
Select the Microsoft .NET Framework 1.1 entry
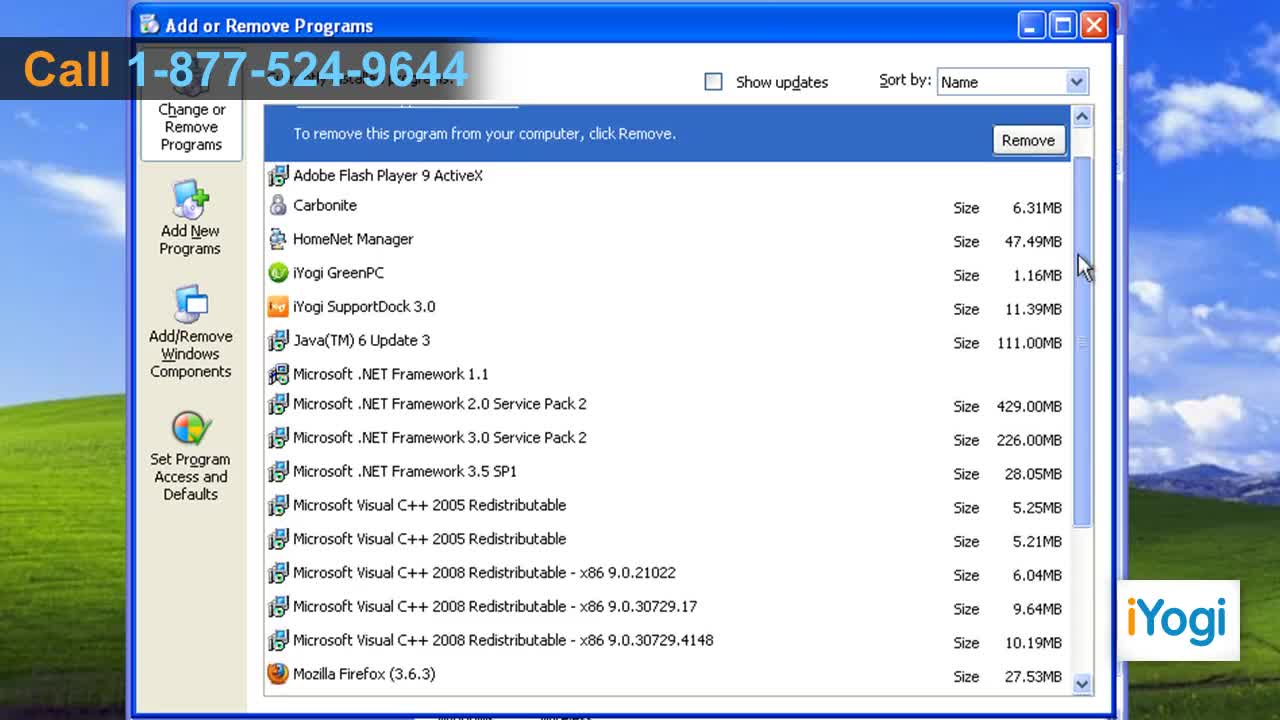point(391,374)
